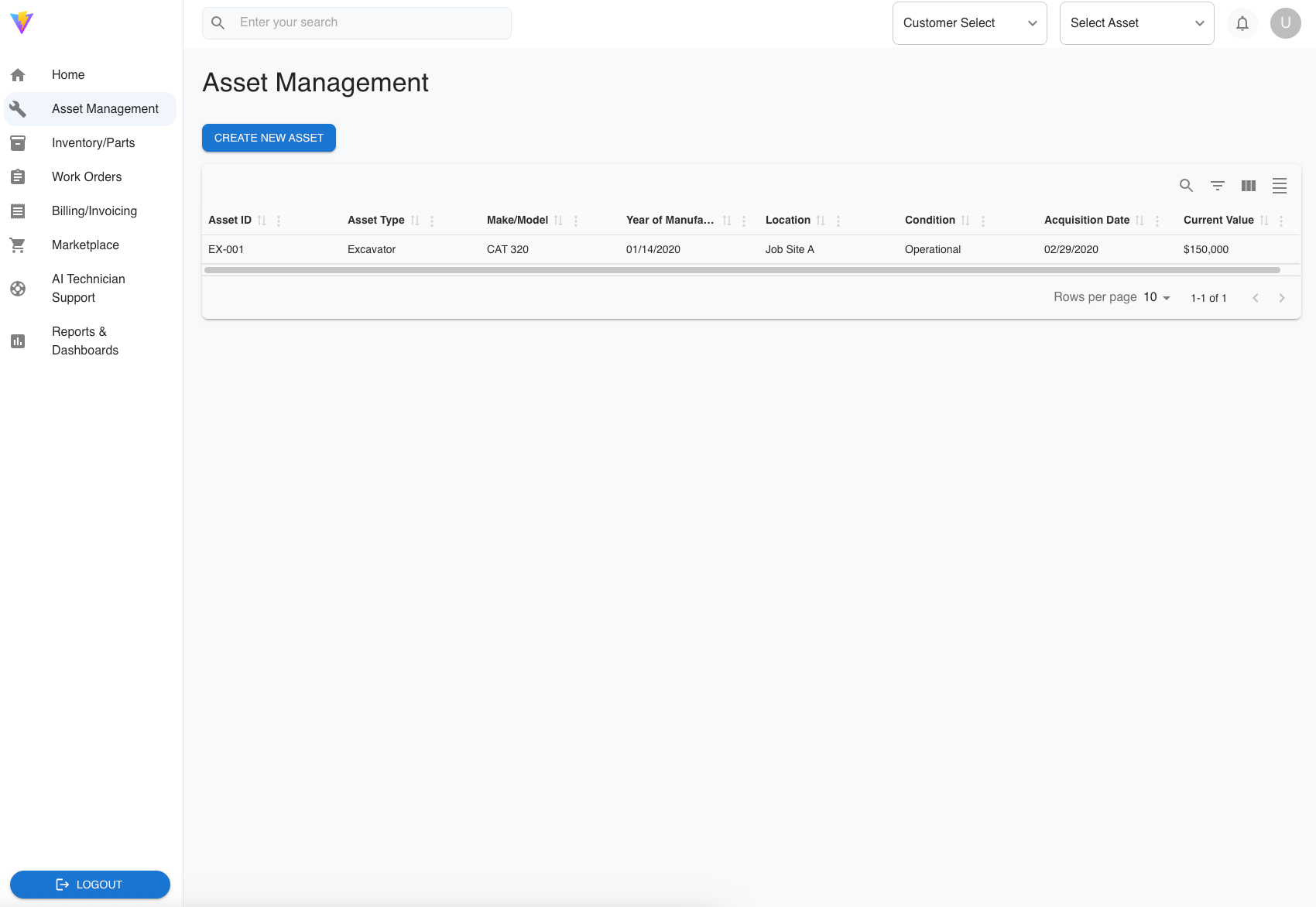Click the $150,000 value cell
This screenshot has width=1316, height=907.
tap(1239, 249)
